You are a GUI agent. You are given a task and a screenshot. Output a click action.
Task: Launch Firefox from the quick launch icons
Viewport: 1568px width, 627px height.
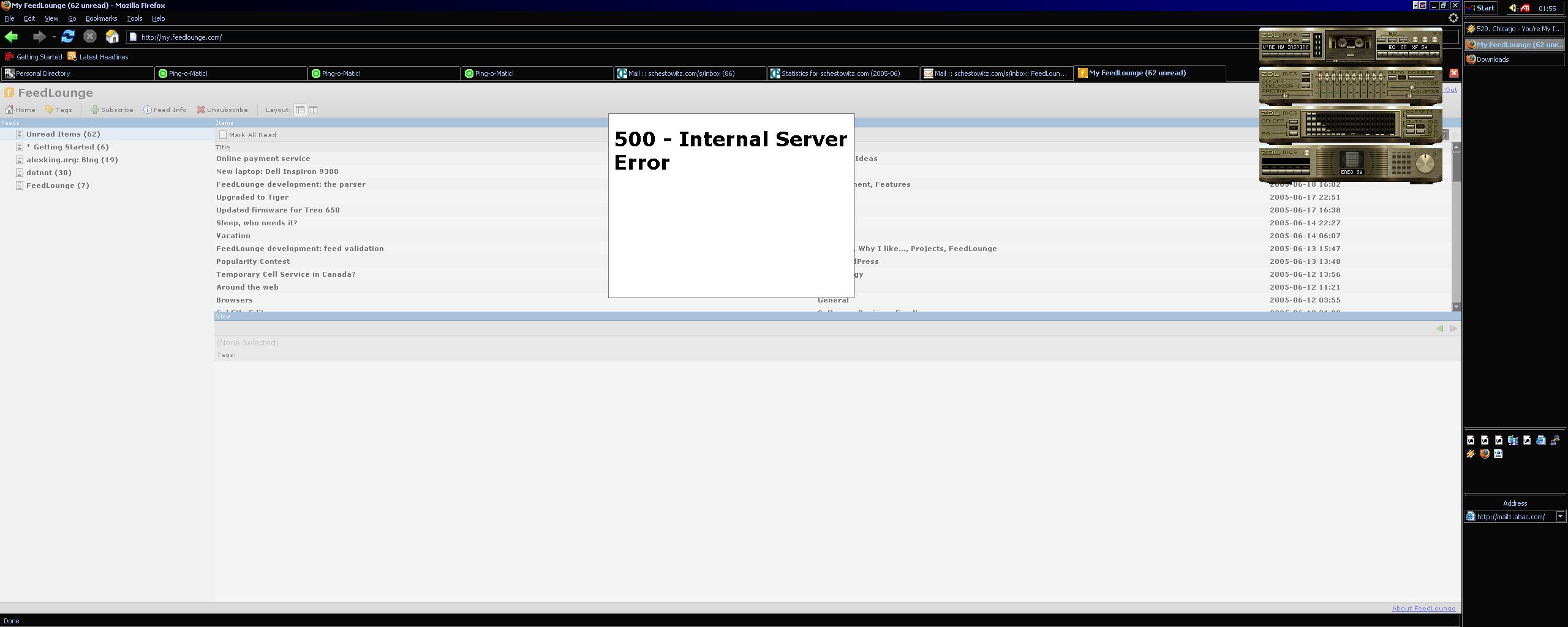click(x=1485, y=454)
